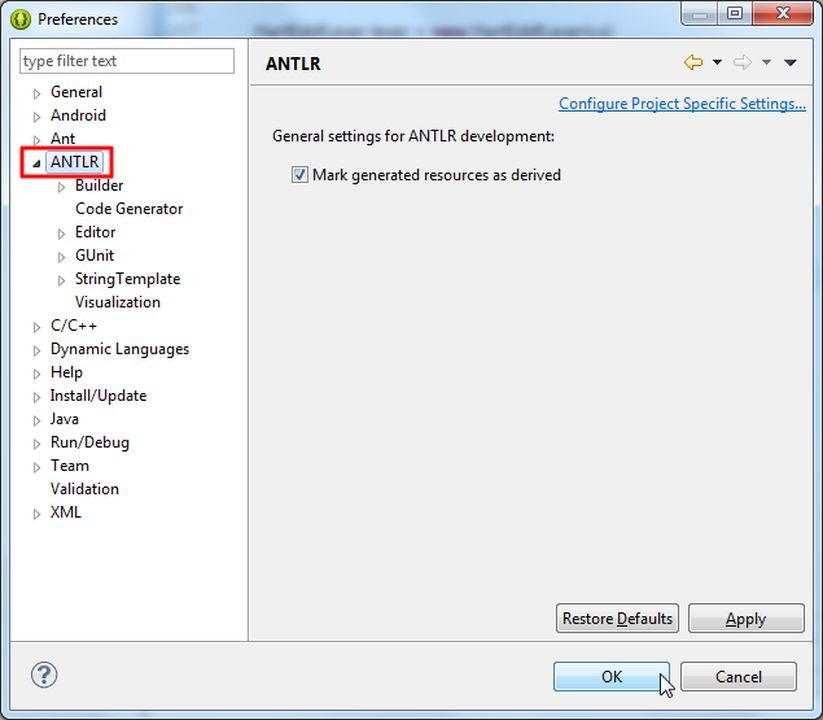The width and height of the screenshot is (823, 720).
Task: Open Configure Project Specific Settings link
Action: (x=682, y=103)
